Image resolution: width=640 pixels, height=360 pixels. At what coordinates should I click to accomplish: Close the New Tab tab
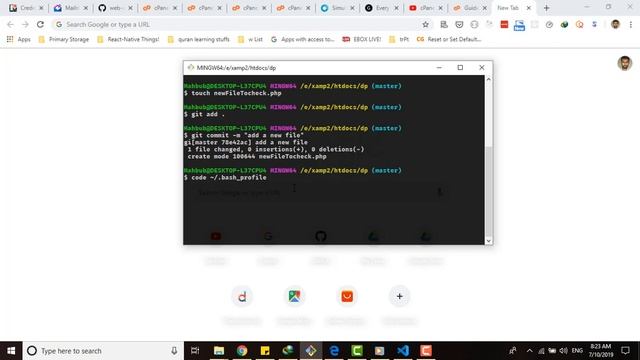pos(529,8)
